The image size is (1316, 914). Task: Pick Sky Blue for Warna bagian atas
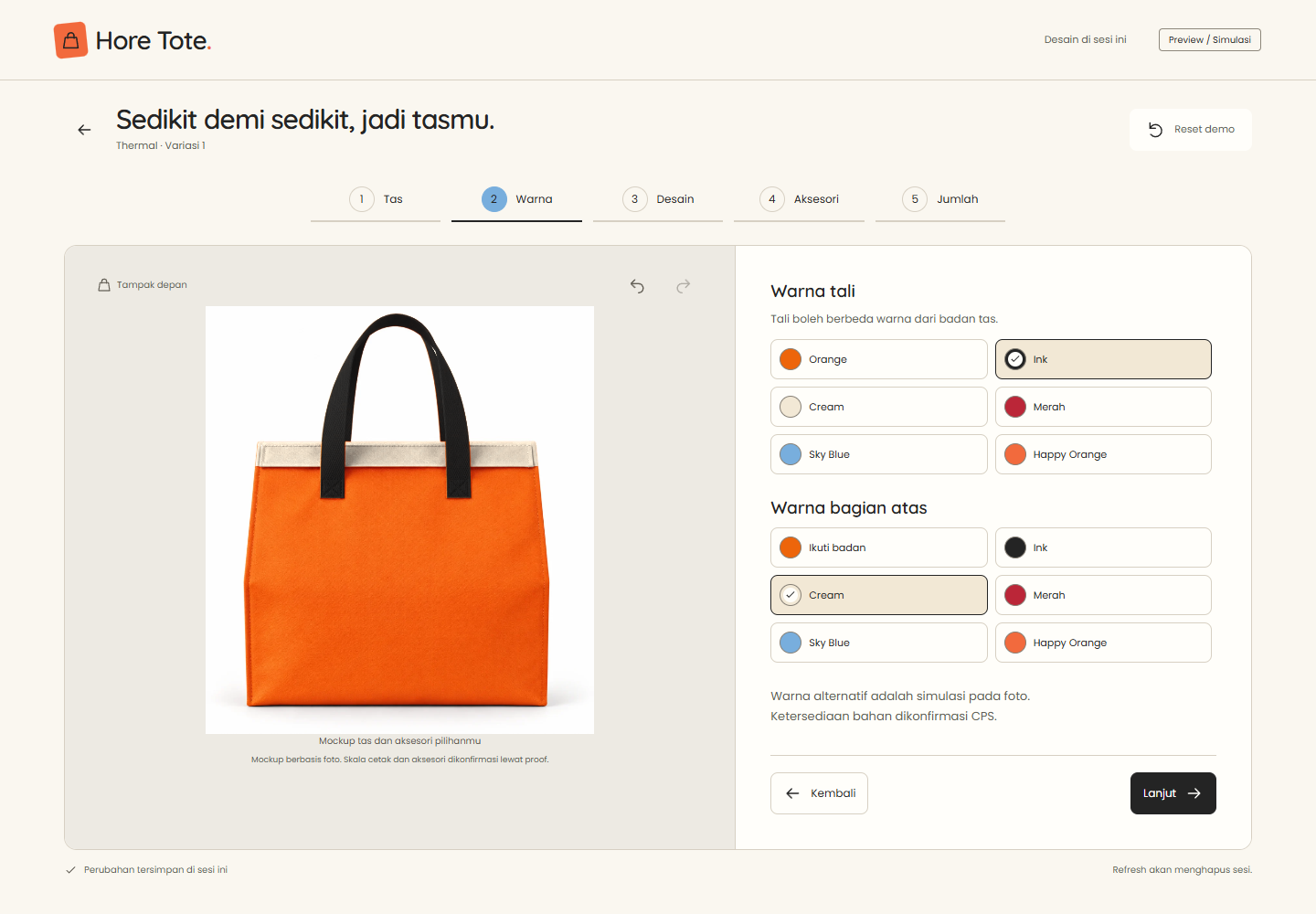click(879, 643)
